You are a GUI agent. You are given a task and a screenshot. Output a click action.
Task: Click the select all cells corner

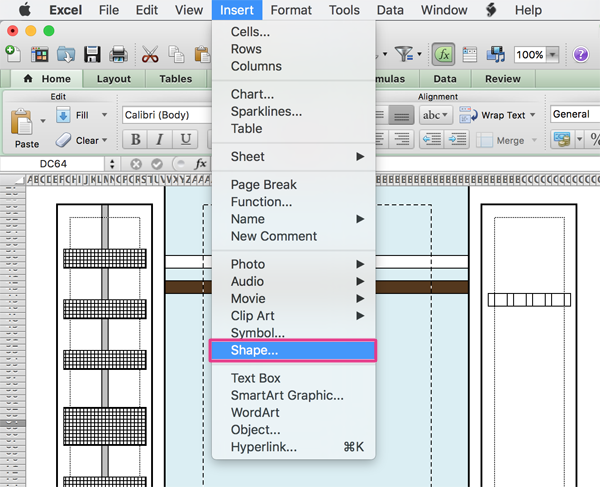pos(13,180)
